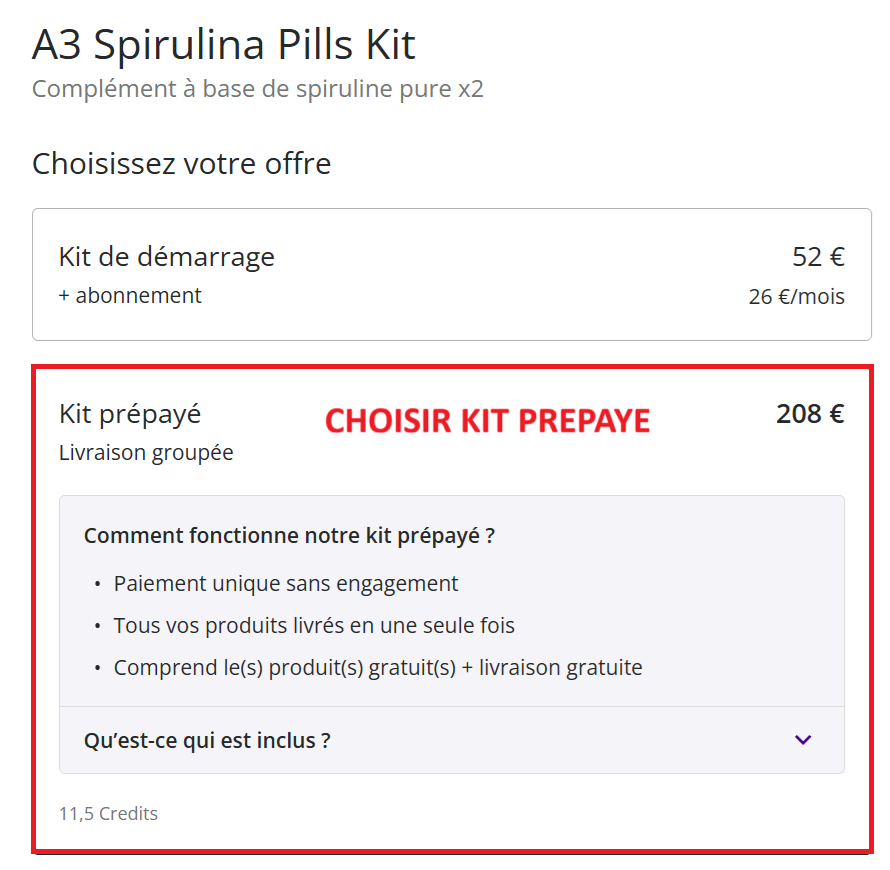The height and width of the screenshot is (870, 890).
Task: Click the "Complément à base de spiruline" subtitle
Action: 257,89
